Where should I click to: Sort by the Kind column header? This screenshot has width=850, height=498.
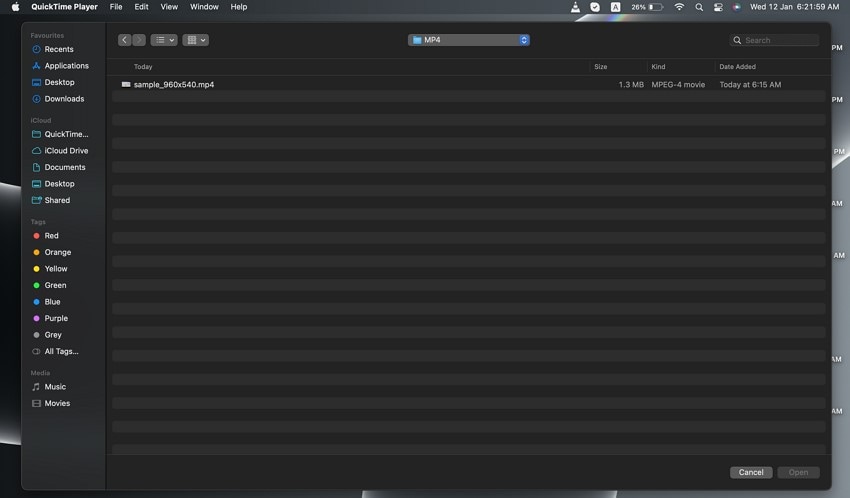pos(658,67)
